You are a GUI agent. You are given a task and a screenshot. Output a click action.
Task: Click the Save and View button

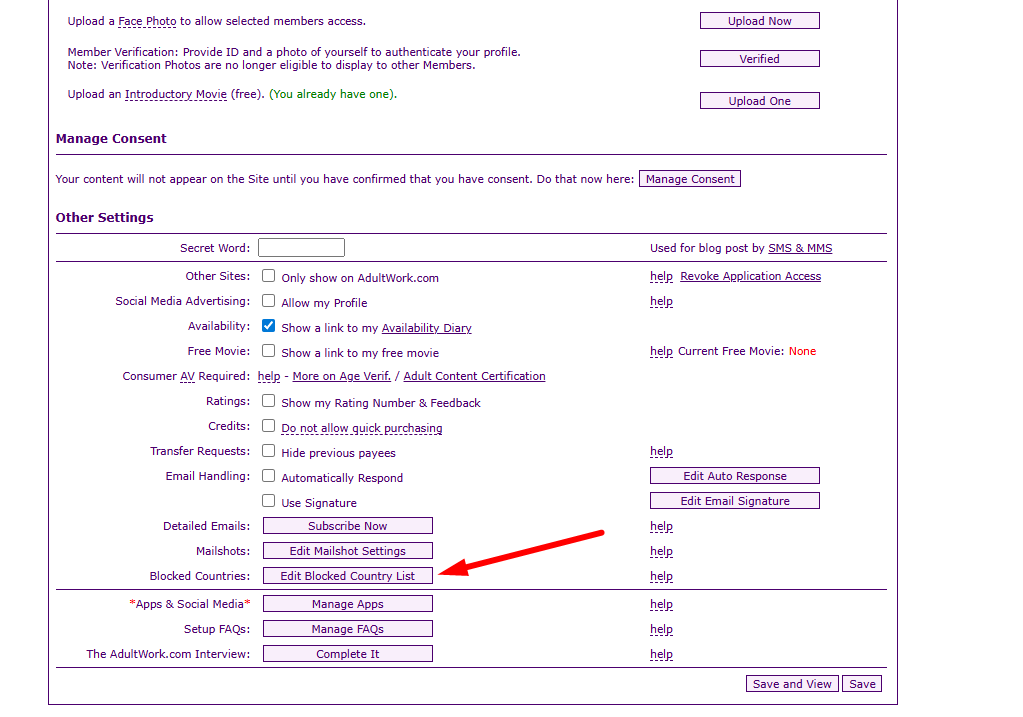pyautogui.click(x=791, y=684)
